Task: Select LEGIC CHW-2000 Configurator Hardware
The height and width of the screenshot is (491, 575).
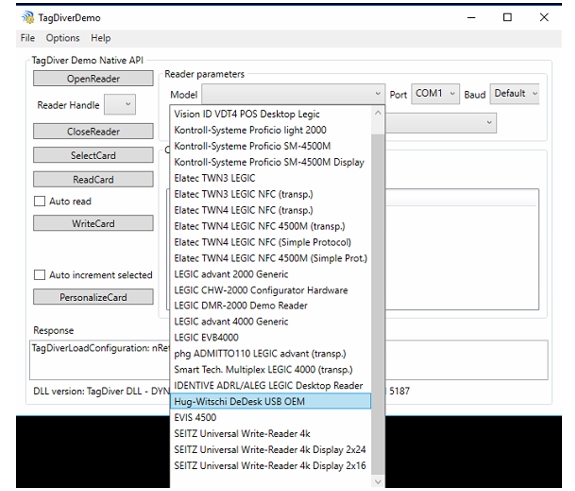Action: point(271,290)
